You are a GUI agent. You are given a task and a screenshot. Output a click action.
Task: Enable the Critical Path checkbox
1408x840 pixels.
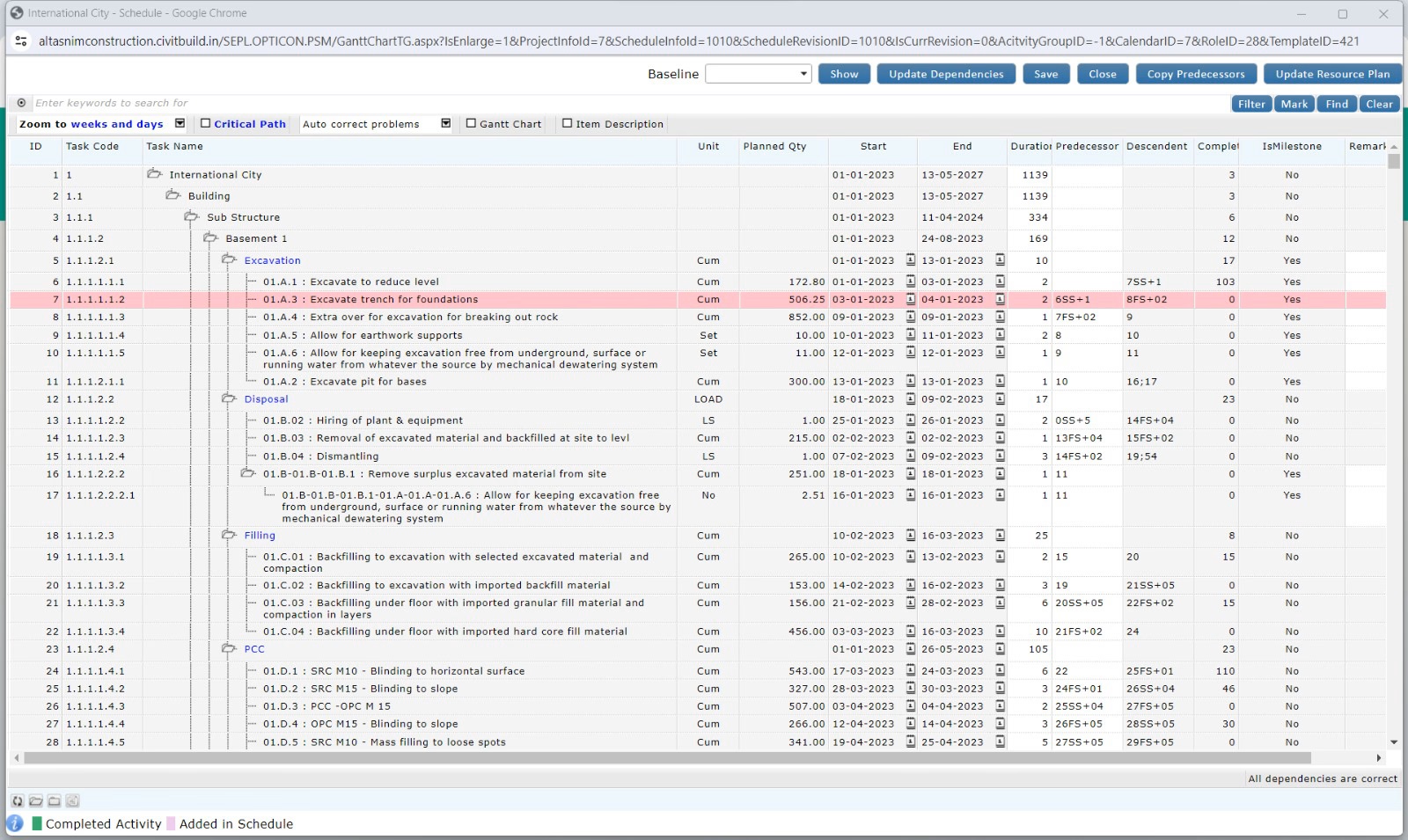206,124
